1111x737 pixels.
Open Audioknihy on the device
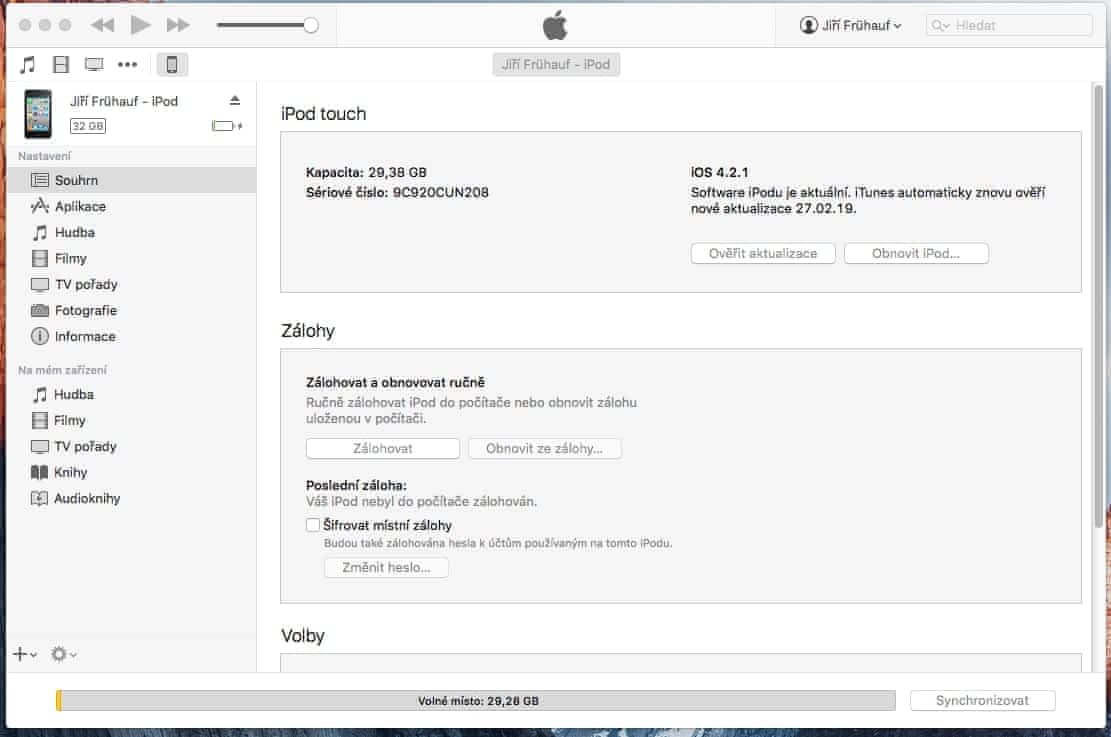[x=132, y=498]
